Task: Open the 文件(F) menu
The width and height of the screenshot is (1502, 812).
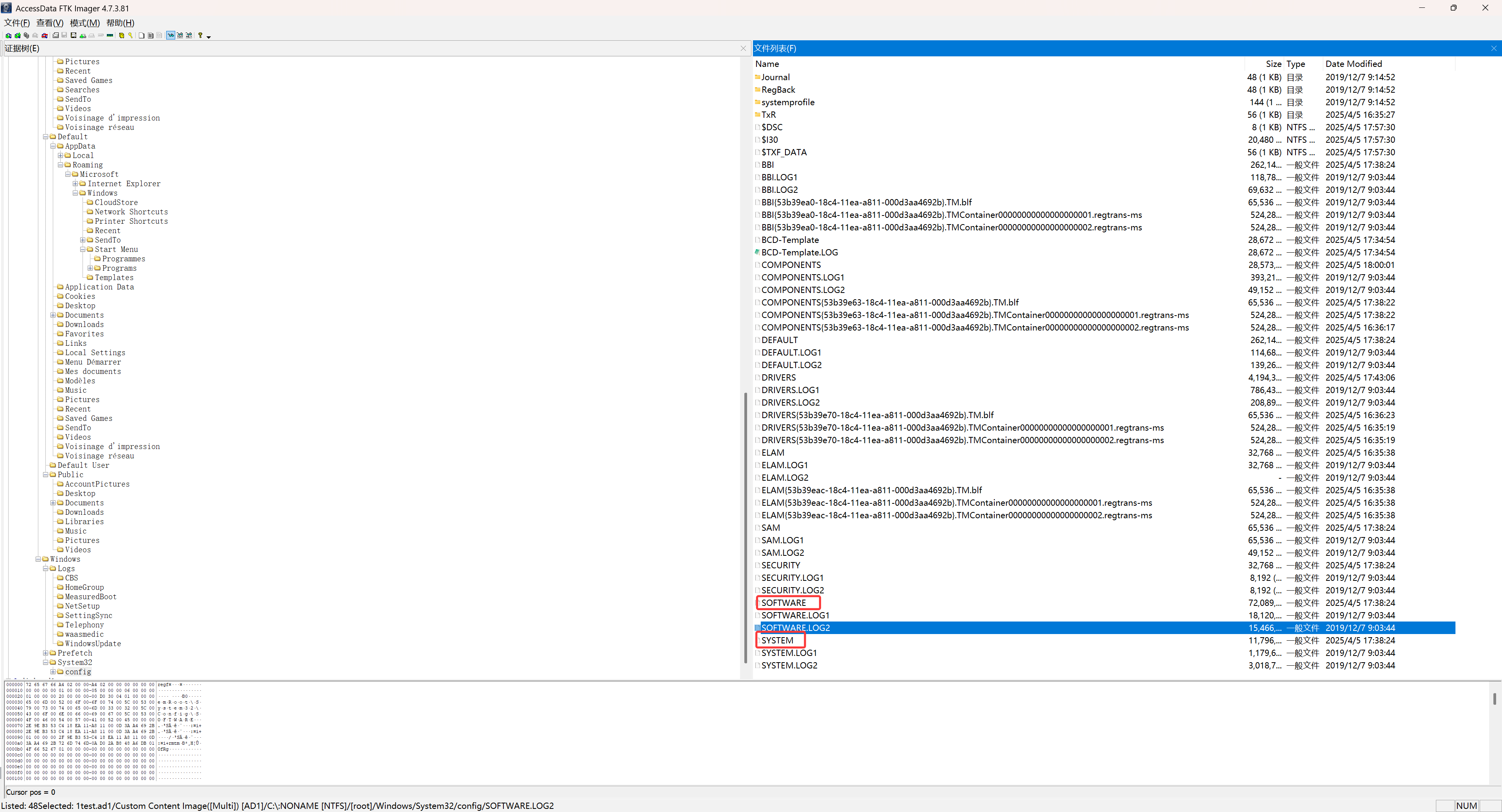Action: (16, 23)
